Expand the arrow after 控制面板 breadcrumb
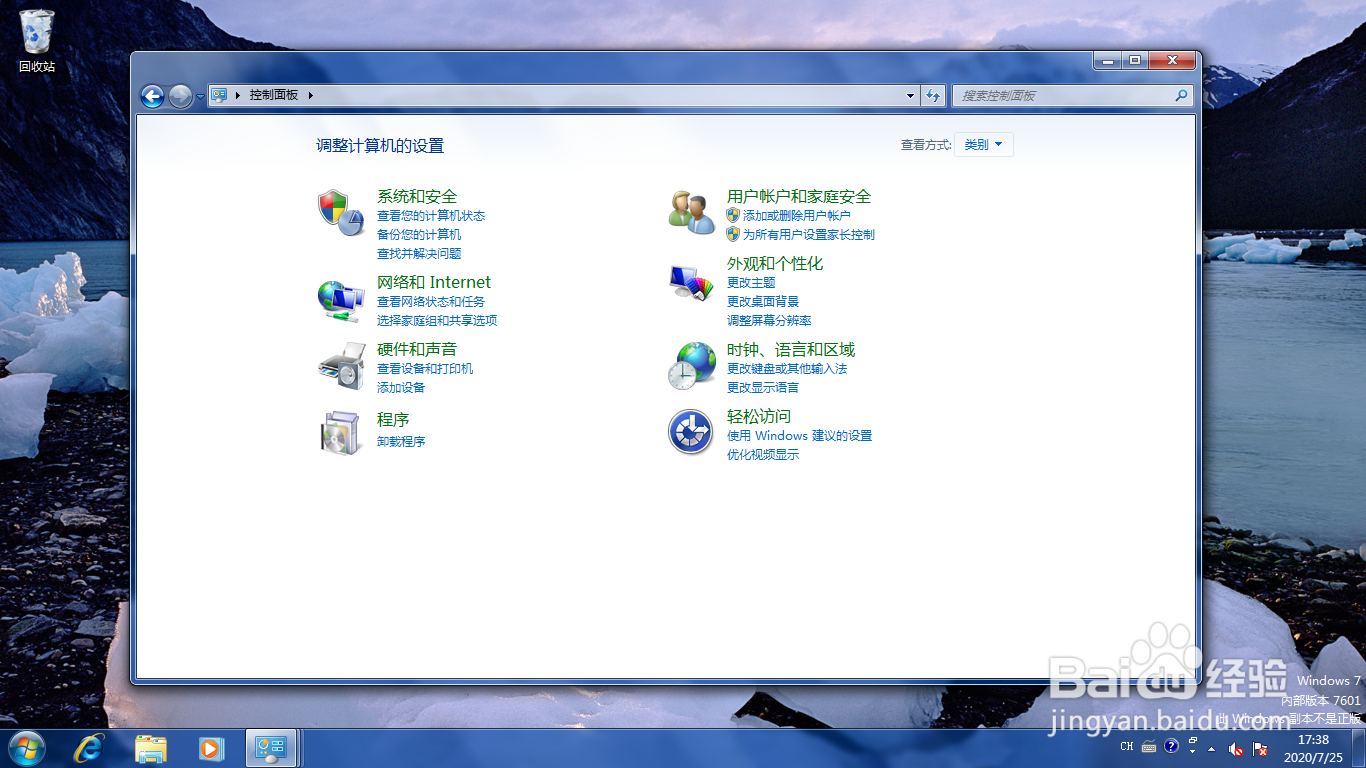 [311, 95]
